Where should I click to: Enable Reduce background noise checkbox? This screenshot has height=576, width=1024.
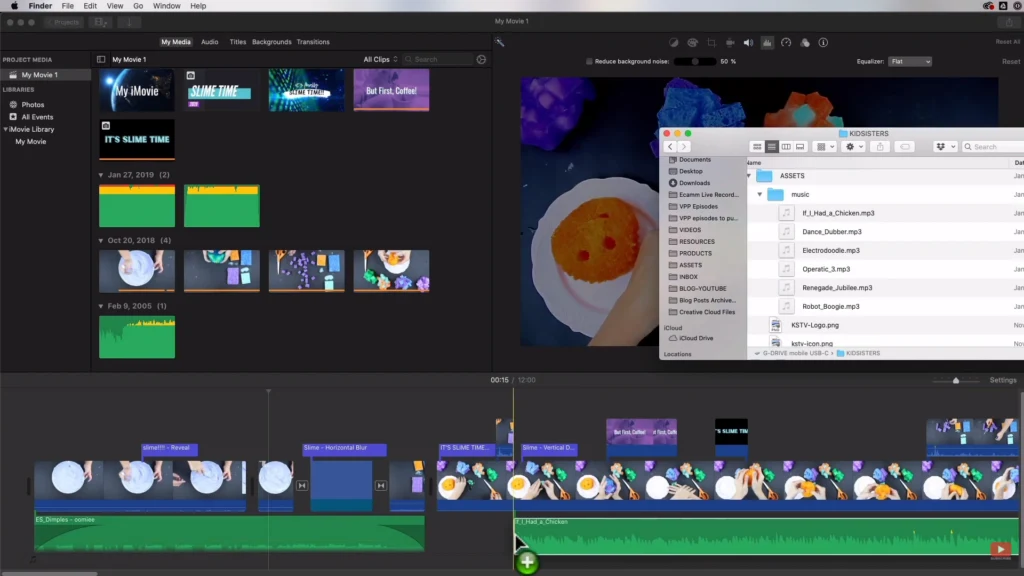(588, 62)
